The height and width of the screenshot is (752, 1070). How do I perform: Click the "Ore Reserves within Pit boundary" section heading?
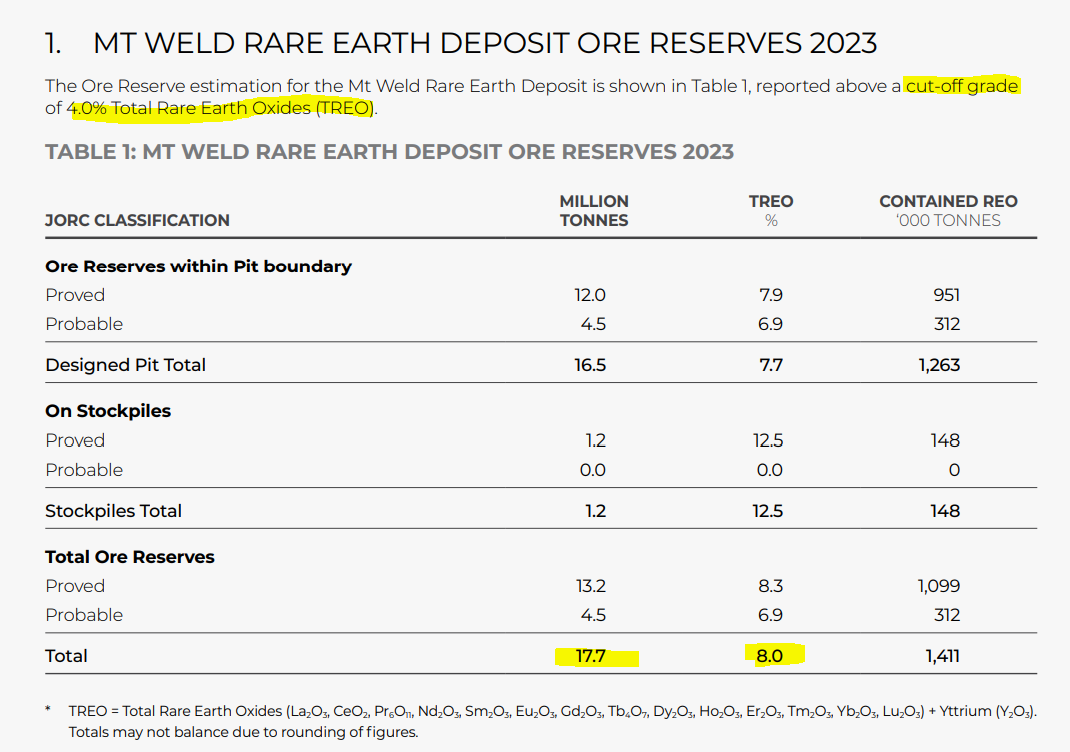(198, 266)
